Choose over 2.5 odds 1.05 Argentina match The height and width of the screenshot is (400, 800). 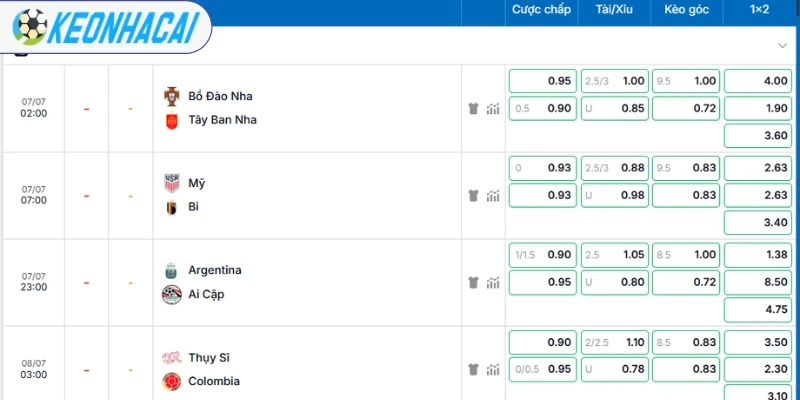[x=615, y=255]
